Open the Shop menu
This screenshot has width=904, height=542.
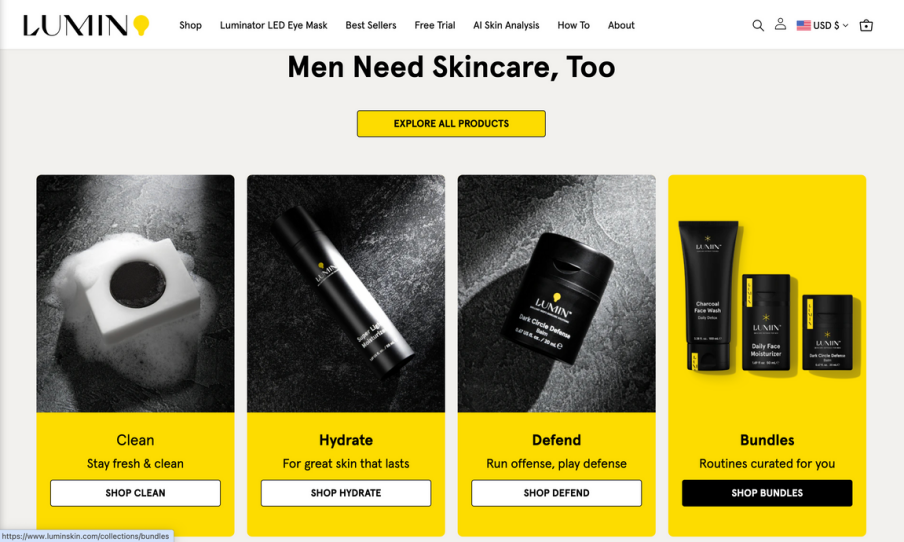[x=190, y=25]
